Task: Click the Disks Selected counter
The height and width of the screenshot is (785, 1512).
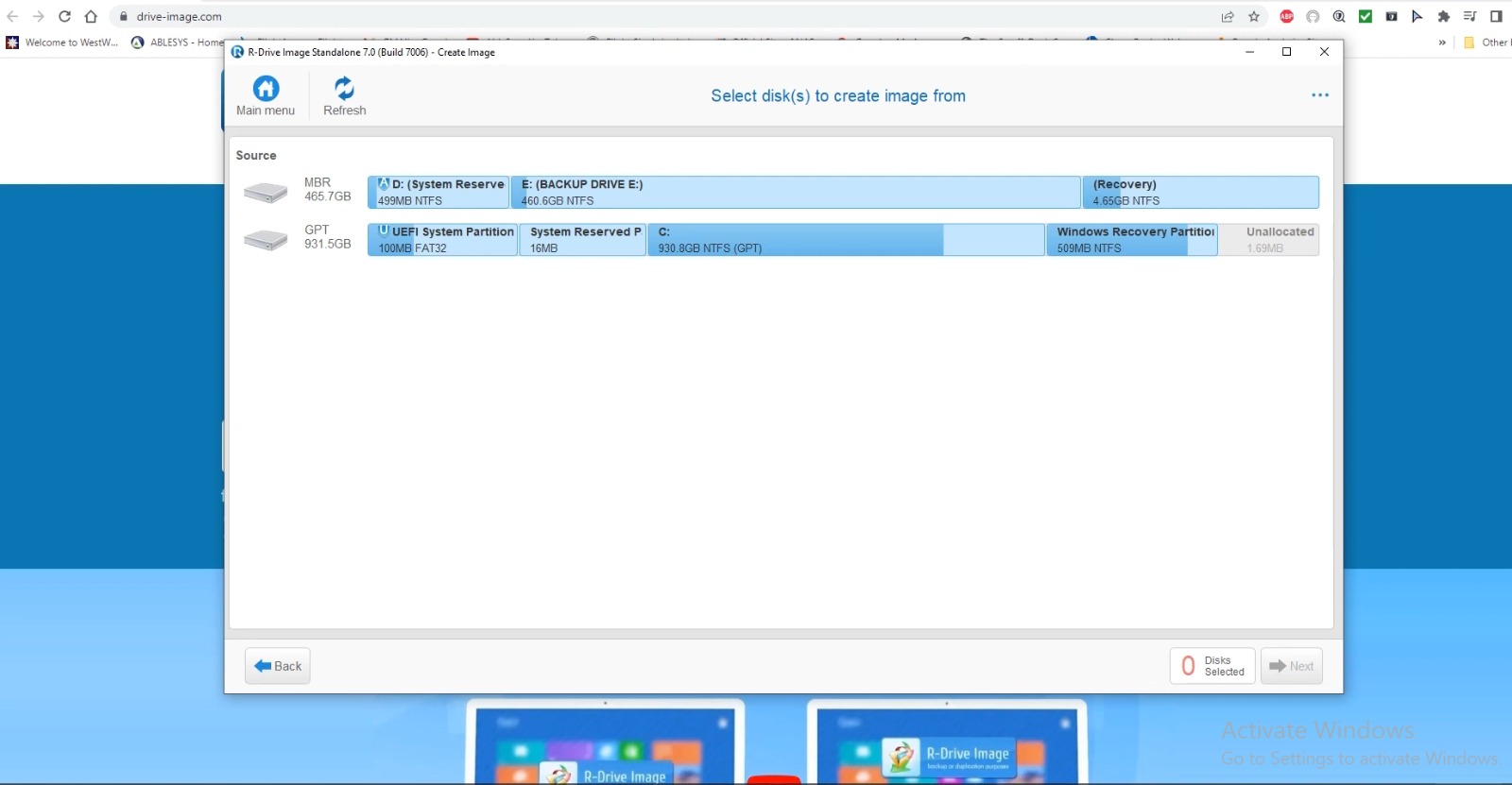Action: coord(1212,666)
